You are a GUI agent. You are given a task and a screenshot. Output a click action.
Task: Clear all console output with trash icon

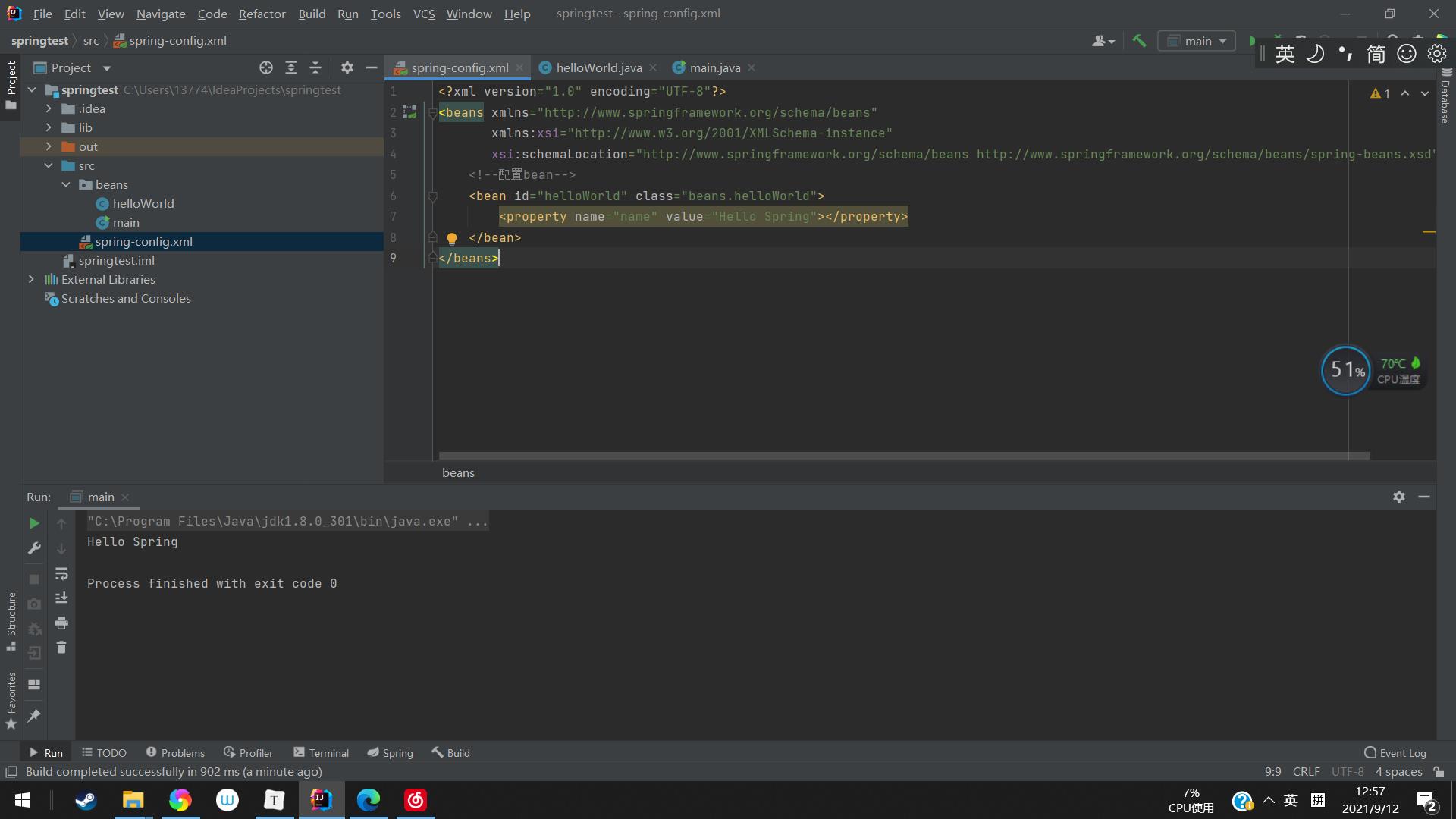click(x=61, y=648)
